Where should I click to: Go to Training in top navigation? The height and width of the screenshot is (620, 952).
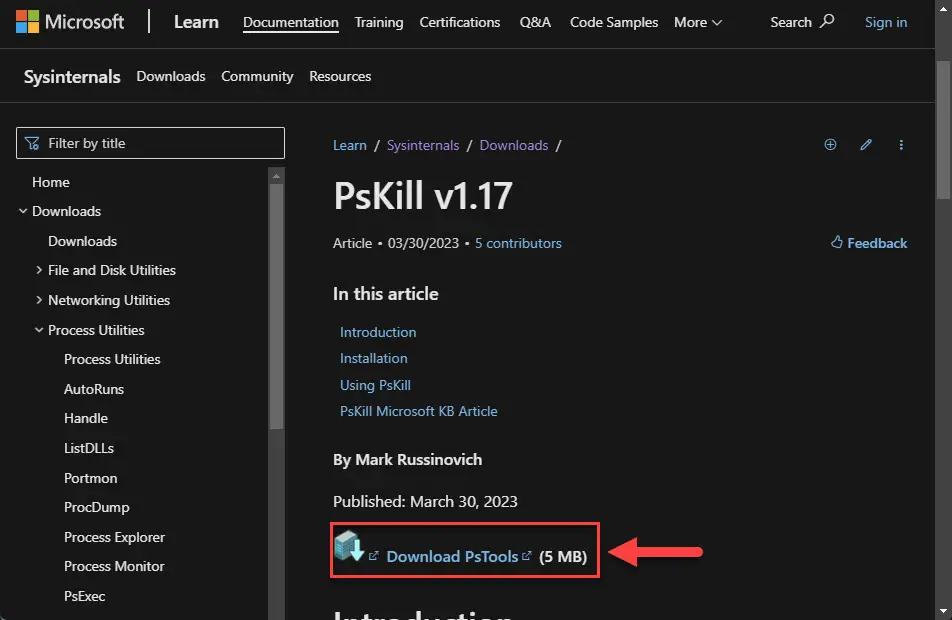[x=379, y=22]
